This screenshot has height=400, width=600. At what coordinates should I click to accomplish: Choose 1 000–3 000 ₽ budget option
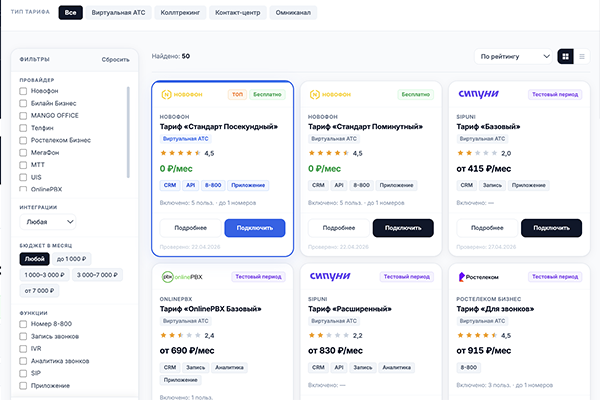click(x=44, y=275)
